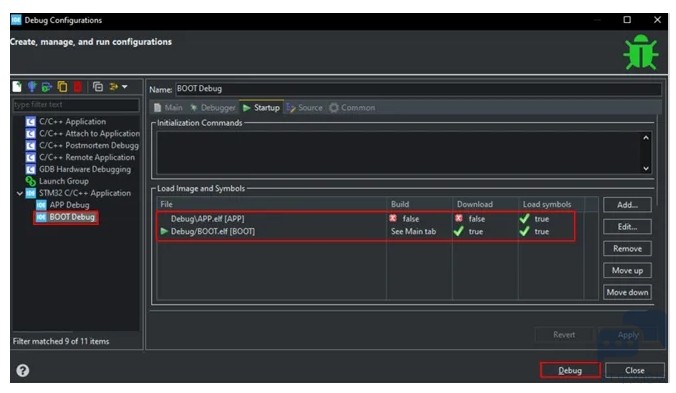Click Download false cell for APP.elf

[x=470, y=219]
